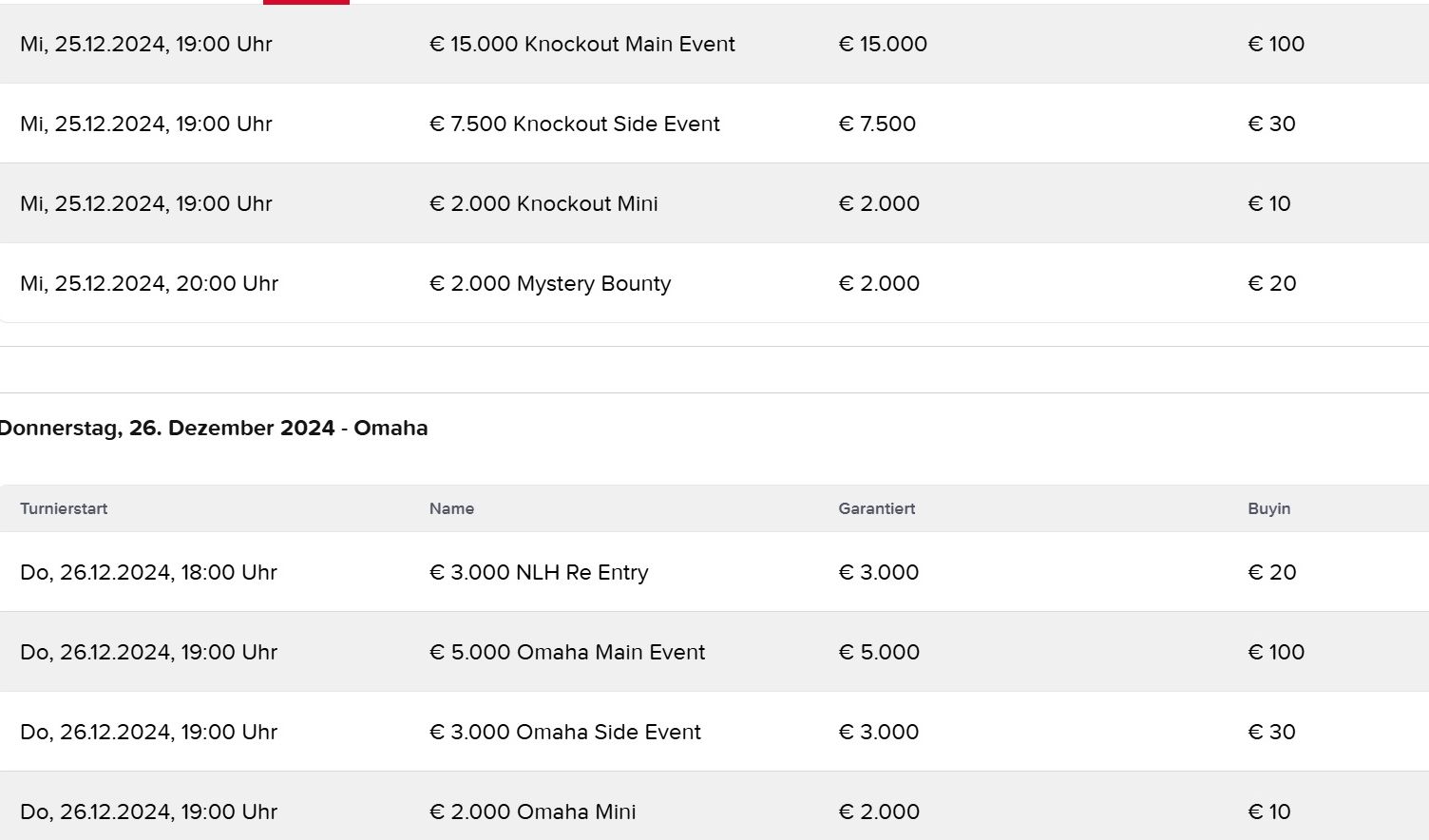Screen dimensions: 1429x840
Task: Select the € 3.000 Omaha Side Event name
Action: 564,732
